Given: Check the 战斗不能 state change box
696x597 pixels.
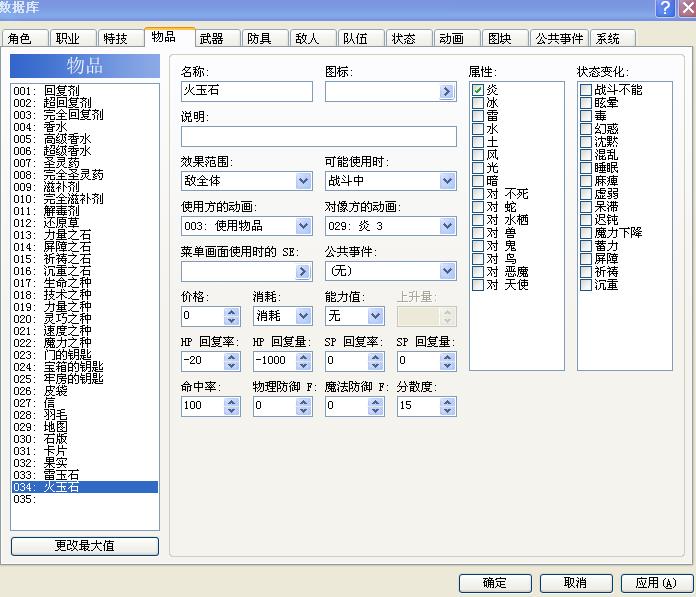Looking at the screenshot, I should [585, 90].
